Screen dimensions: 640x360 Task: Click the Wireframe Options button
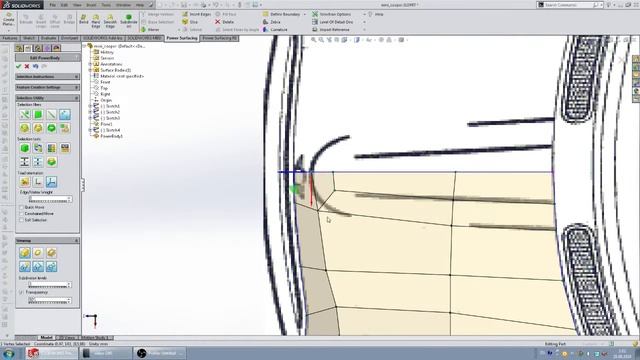point(331,14)
